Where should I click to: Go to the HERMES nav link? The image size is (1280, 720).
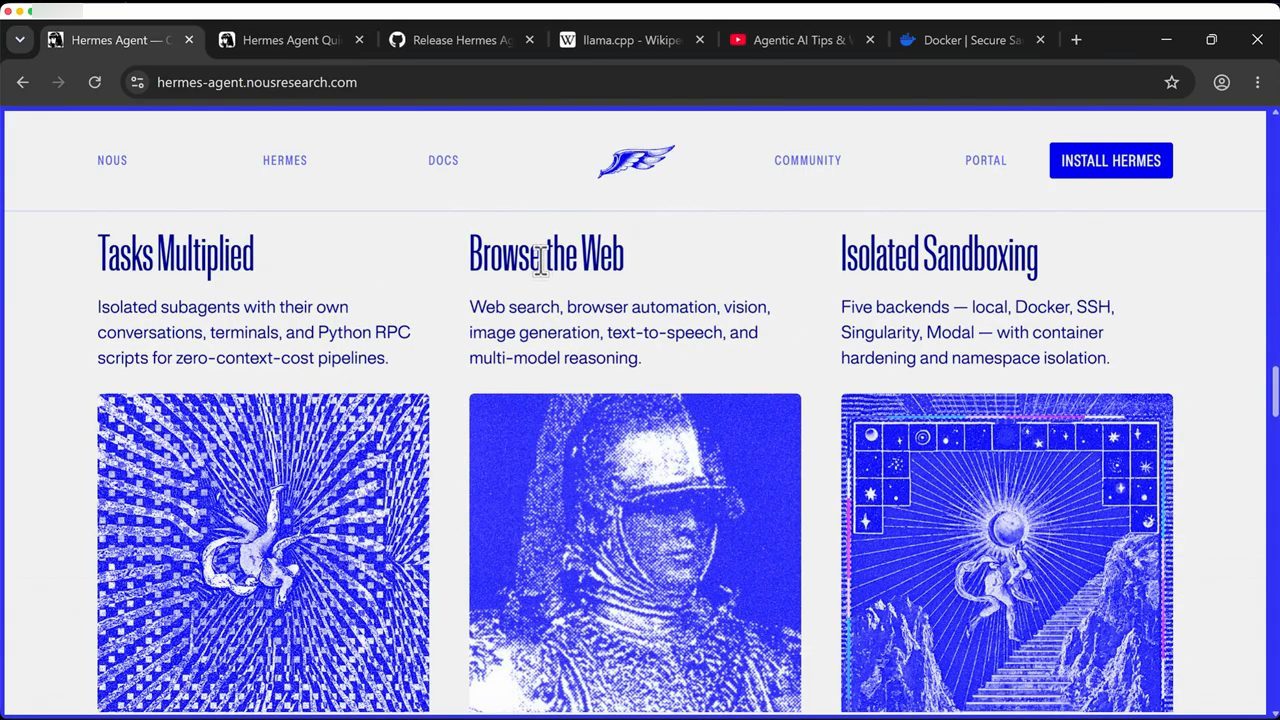[285, 160]
